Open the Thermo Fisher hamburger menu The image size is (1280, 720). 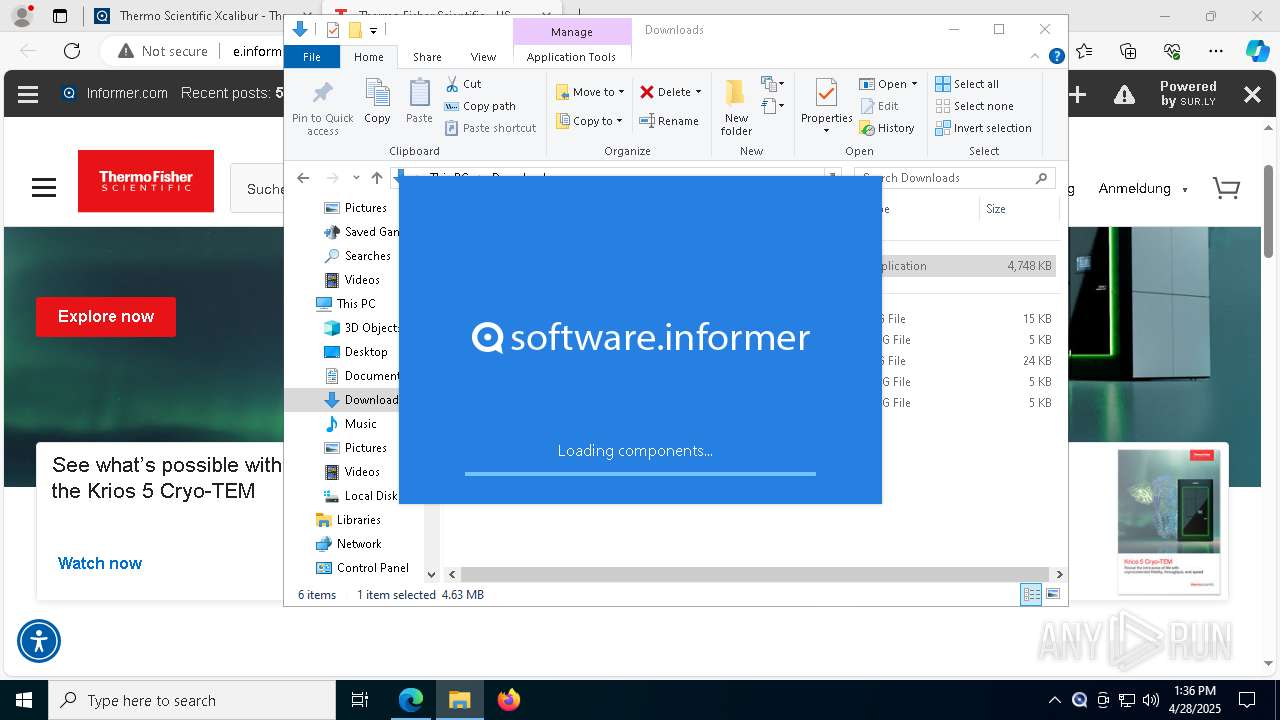[x=44, y=188]
